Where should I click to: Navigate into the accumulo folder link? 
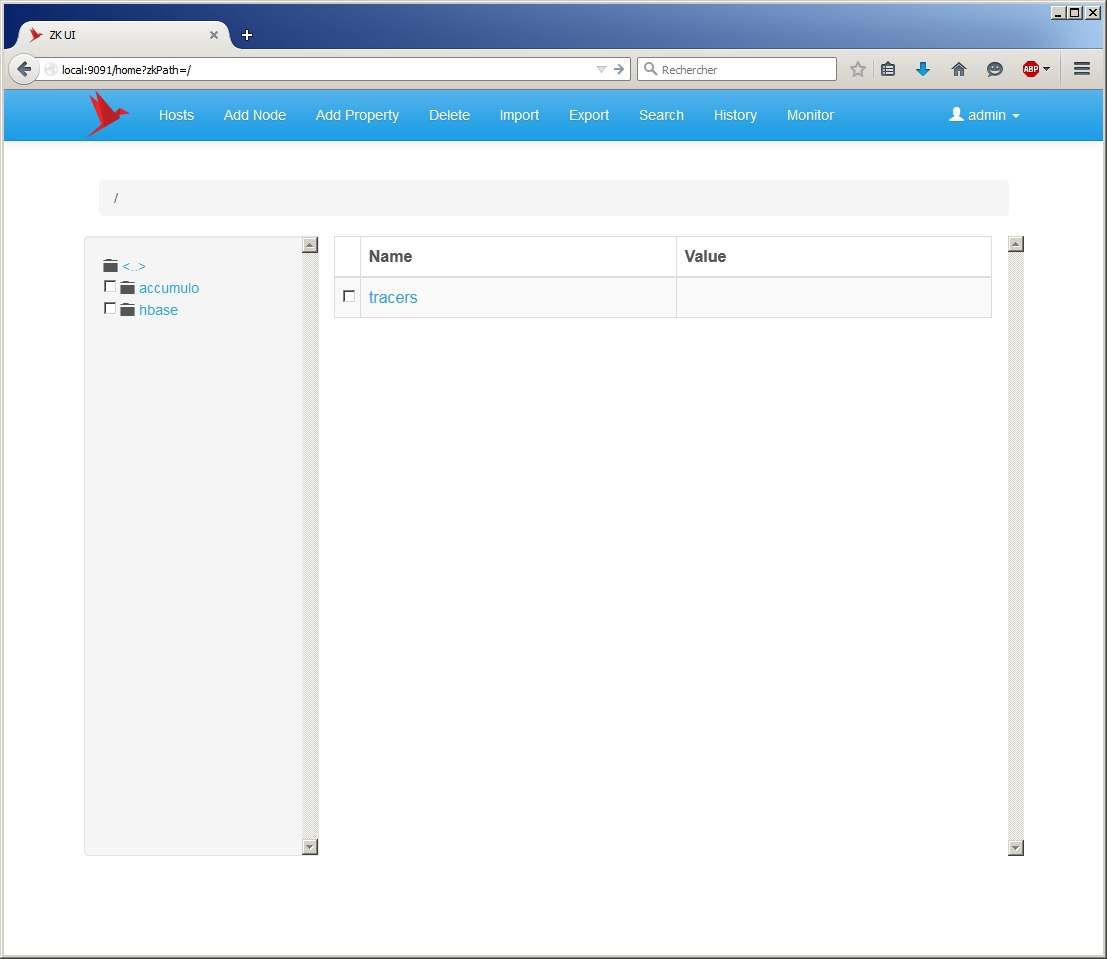(169, 288)
